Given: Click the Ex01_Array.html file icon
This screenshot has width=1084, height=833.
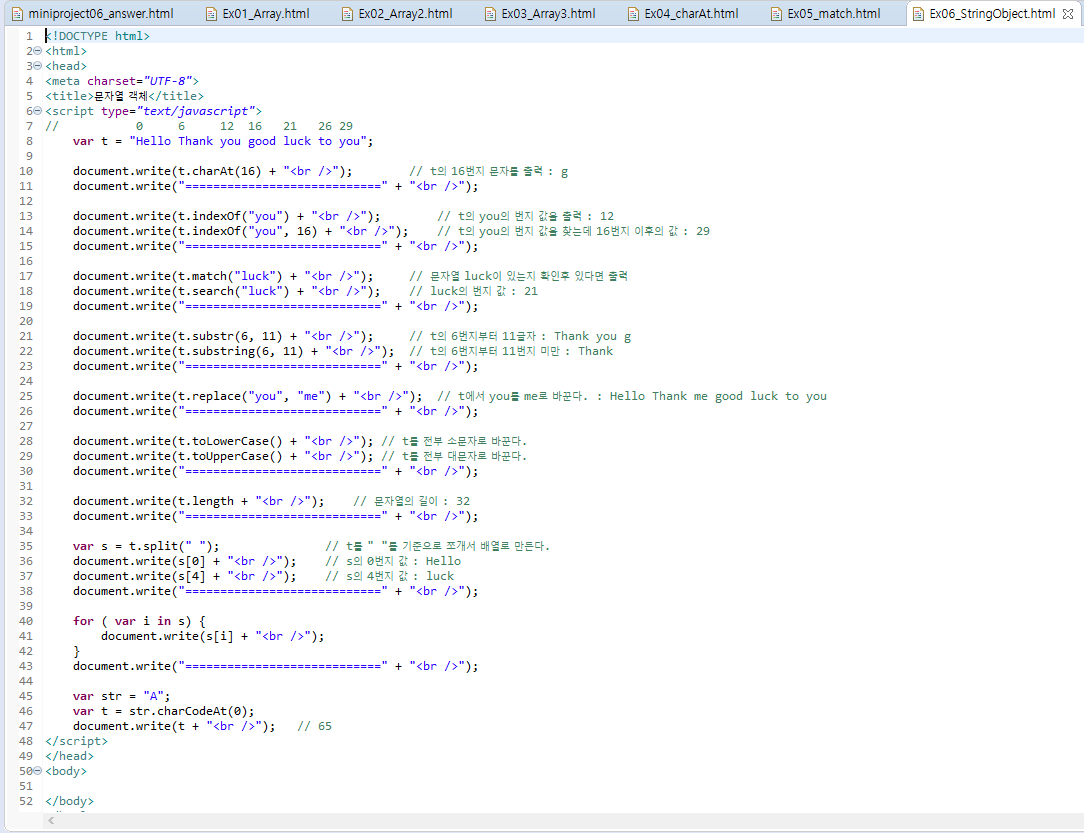Looking at the screenshot, I should [x=212, y=14].
